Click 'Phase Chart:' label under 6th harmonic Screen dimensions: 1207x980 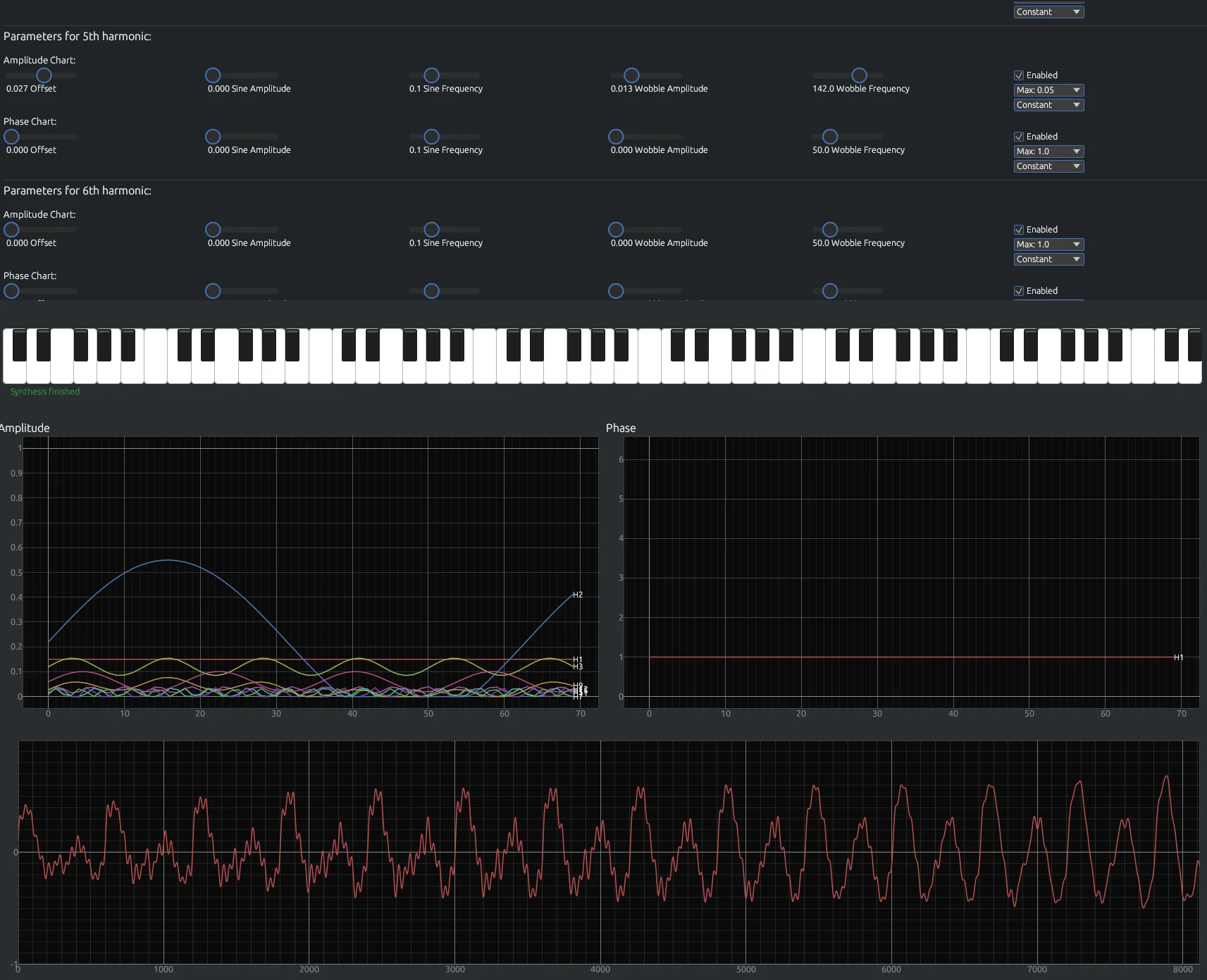tap(30, 276)
